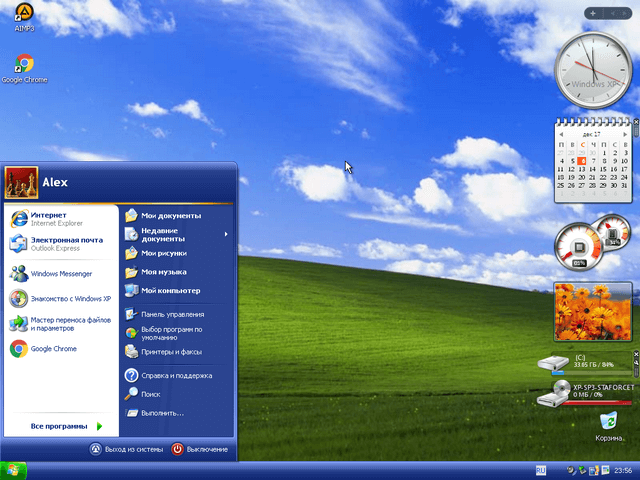Viewport: 640px width, 480px height.
Task: Open Моя музыка folder
Action: pyautogui.click(x=178, y=272)
